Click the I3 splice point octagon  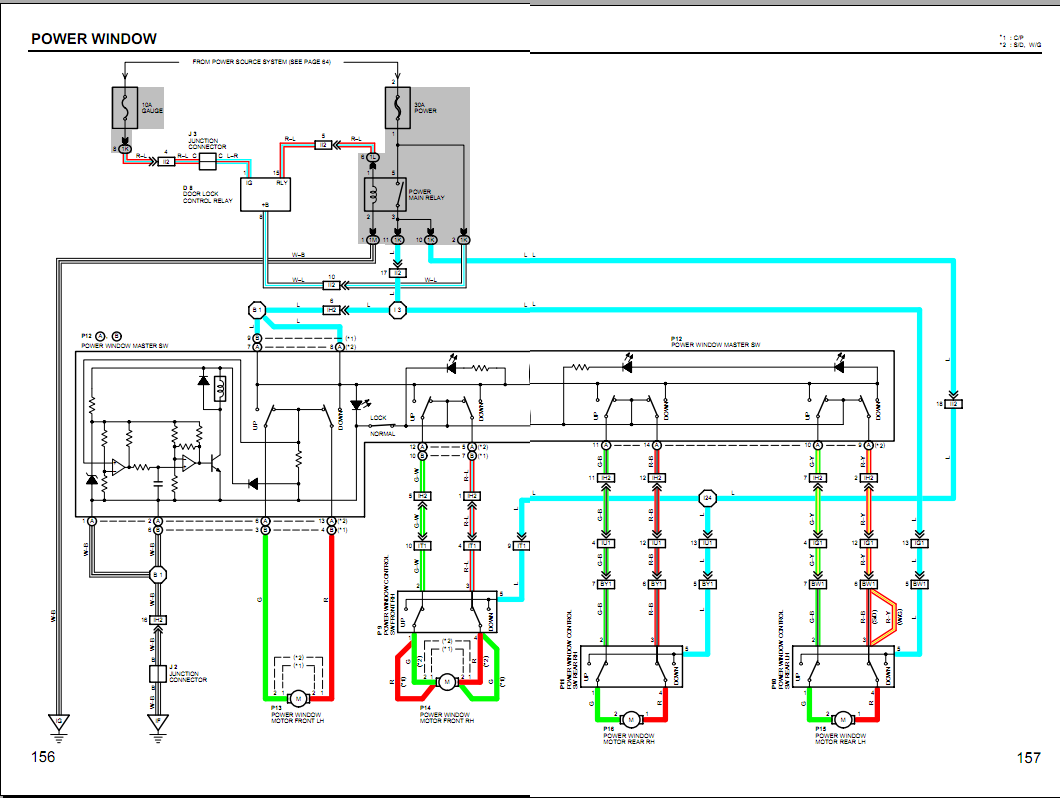click(x=397, y=310)
